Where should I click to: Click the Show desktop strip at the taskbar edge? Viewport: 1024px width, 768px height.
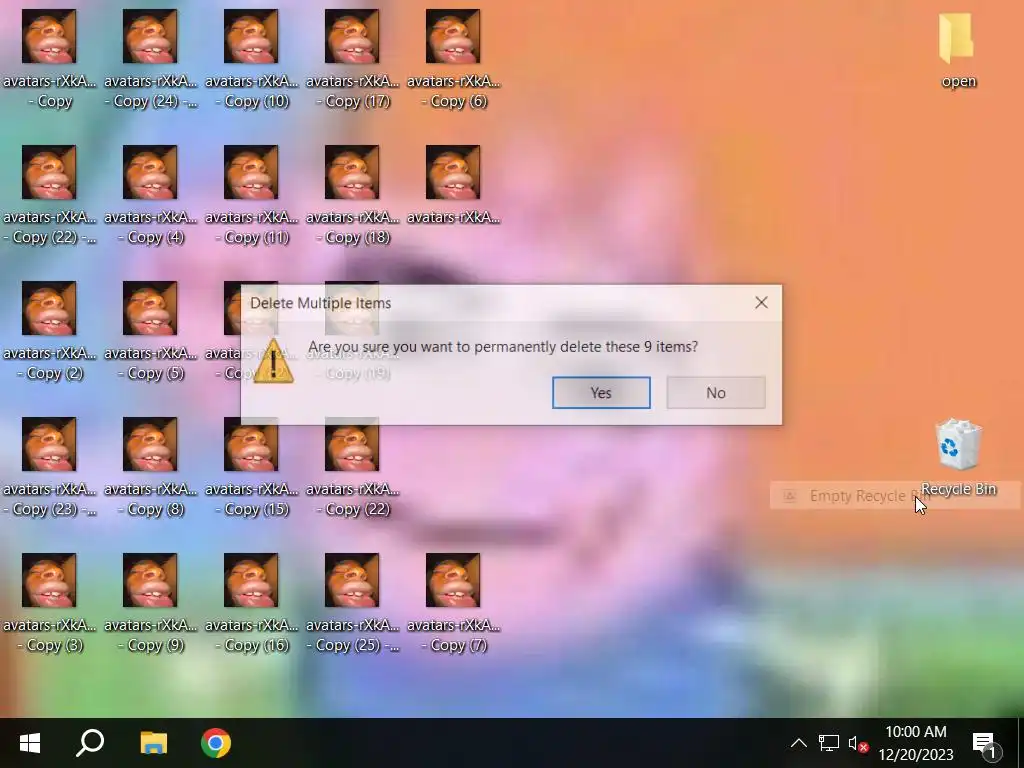coord(1020,743)
